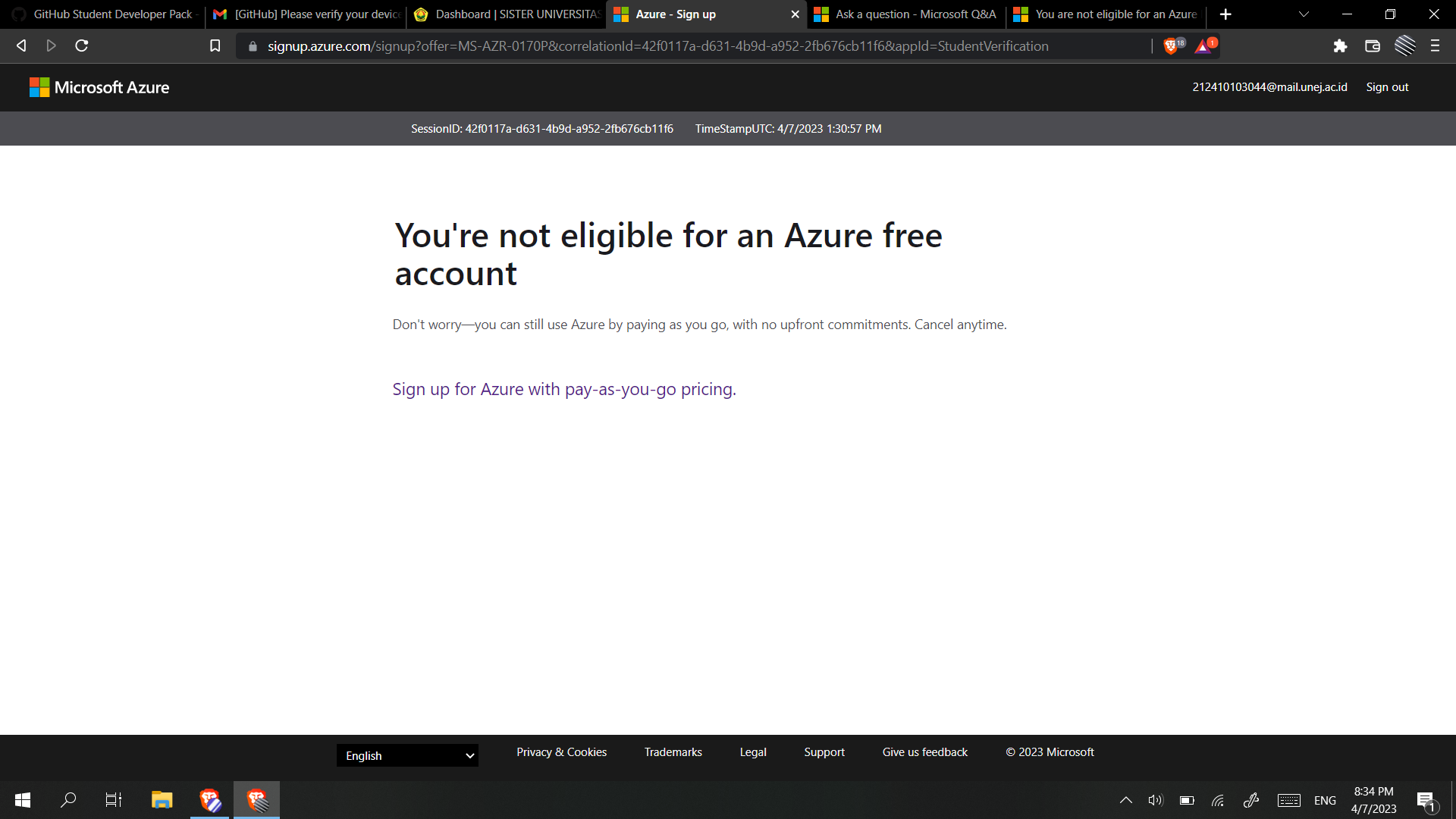Open the Brave Wallet icon
This screenshot has width=1456, height=819.
coord(1372,46)
